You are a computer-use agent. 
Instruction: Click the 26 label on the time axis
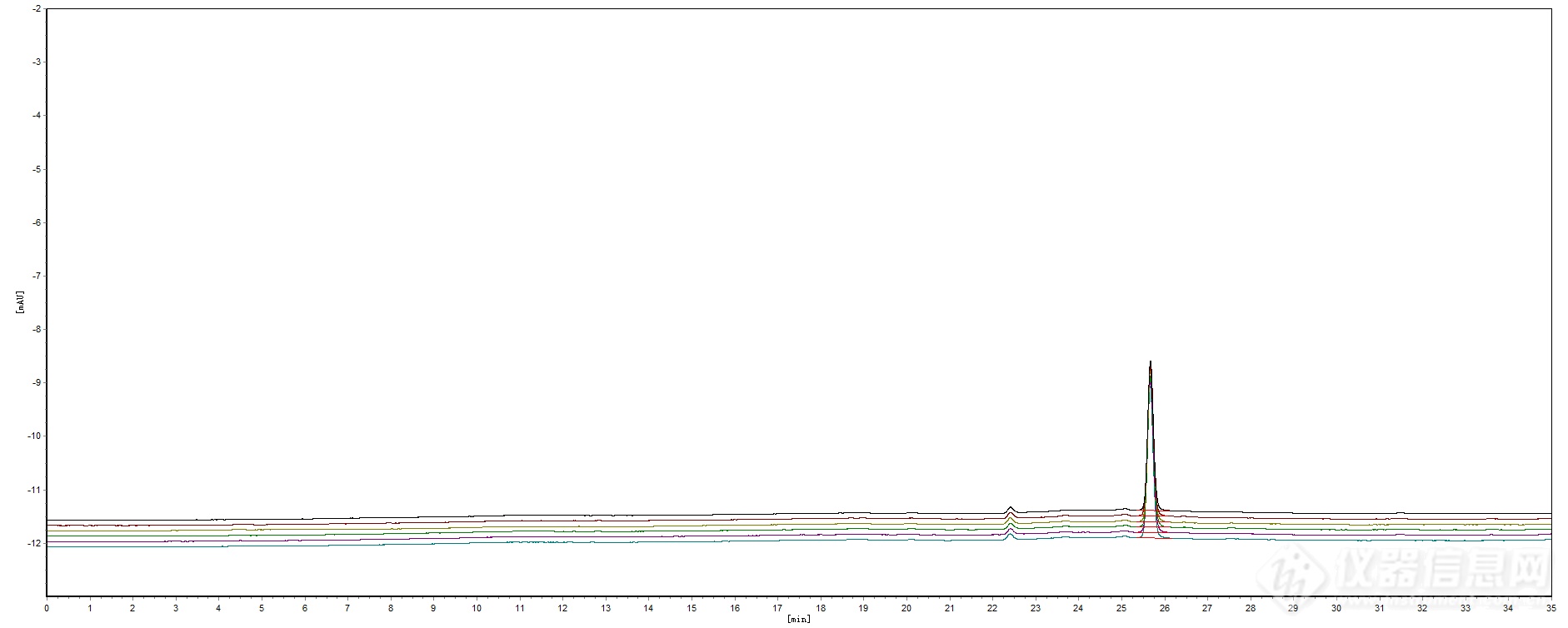coord(1164,609)
